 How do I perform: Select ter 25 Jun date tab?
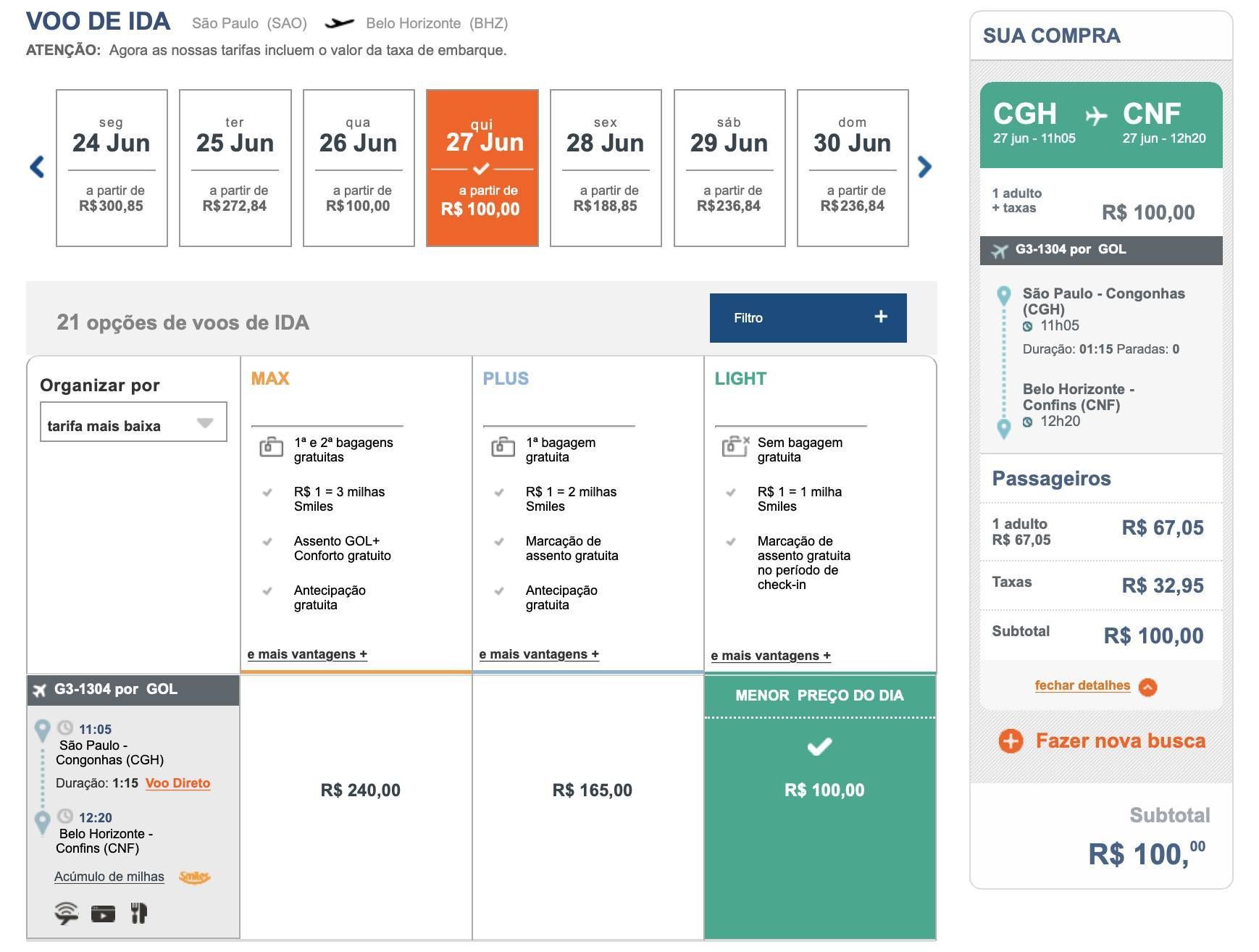pos(235,168)
